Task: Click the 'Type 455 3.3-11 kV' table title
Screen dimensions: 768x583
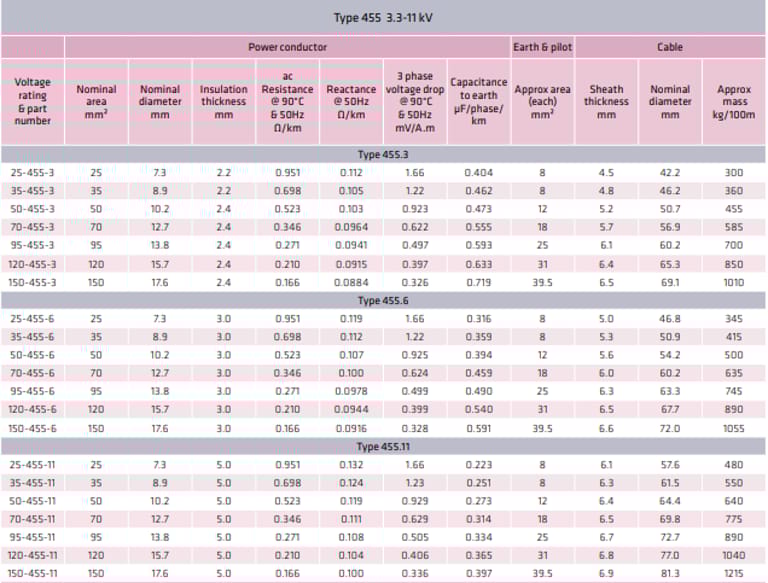Action: click(x=384, y=18)
